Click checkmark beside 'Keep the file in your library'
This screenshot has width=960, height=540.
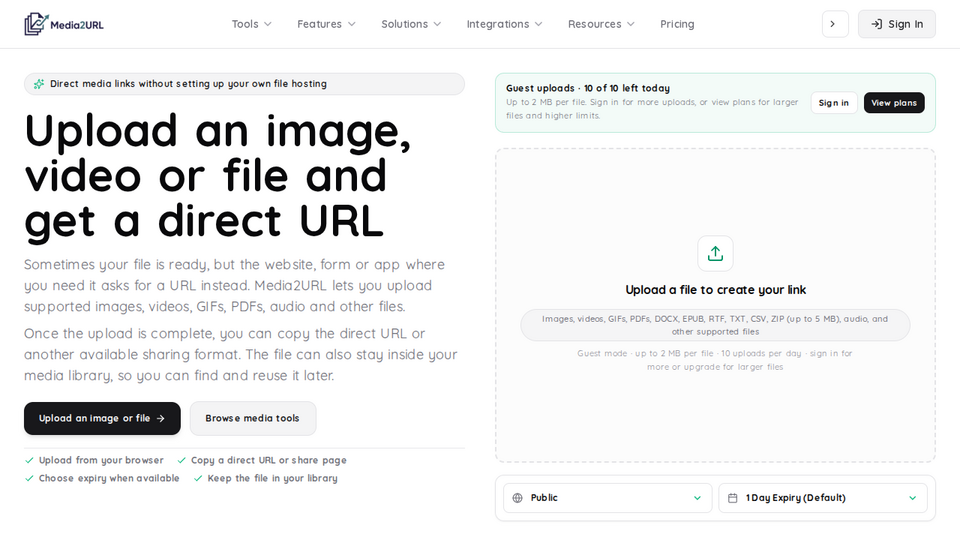pos(198,478)
